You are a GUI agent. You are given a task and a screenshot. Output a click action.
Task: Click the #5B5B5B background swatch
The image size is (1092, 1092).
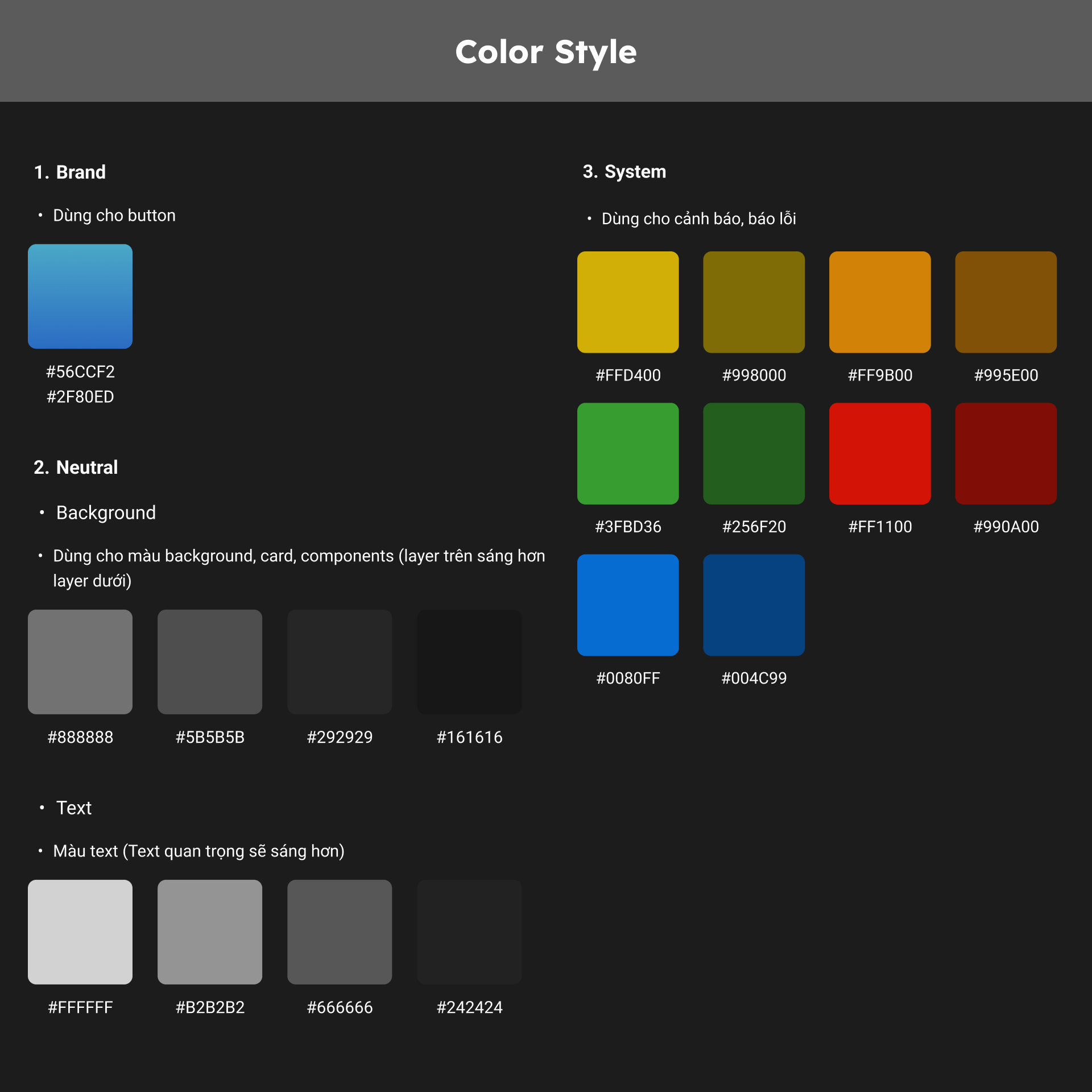pyautogui.click(x=210, y=662)
